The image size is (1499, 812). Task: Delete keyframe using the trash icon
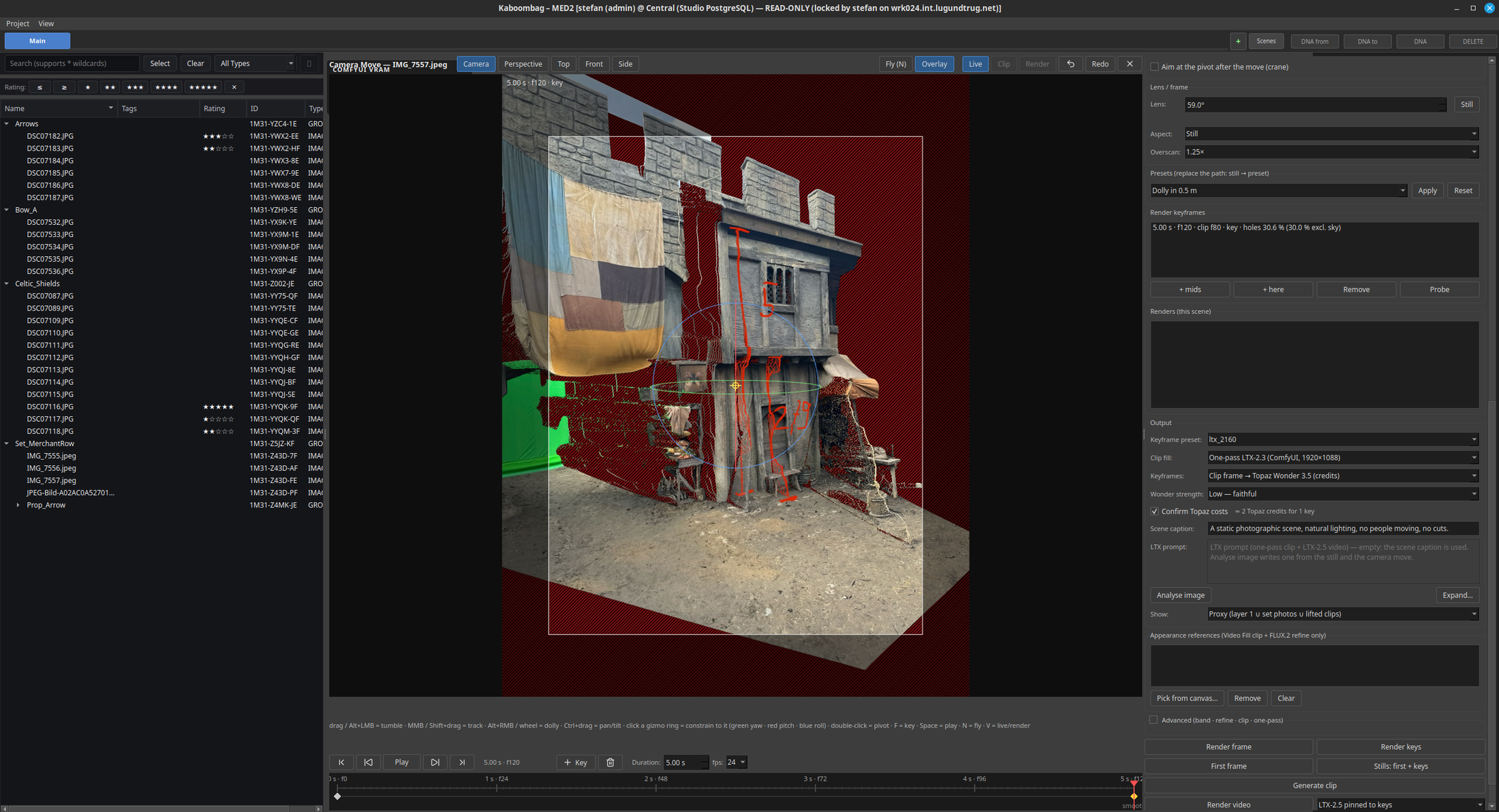coord(611,762)
